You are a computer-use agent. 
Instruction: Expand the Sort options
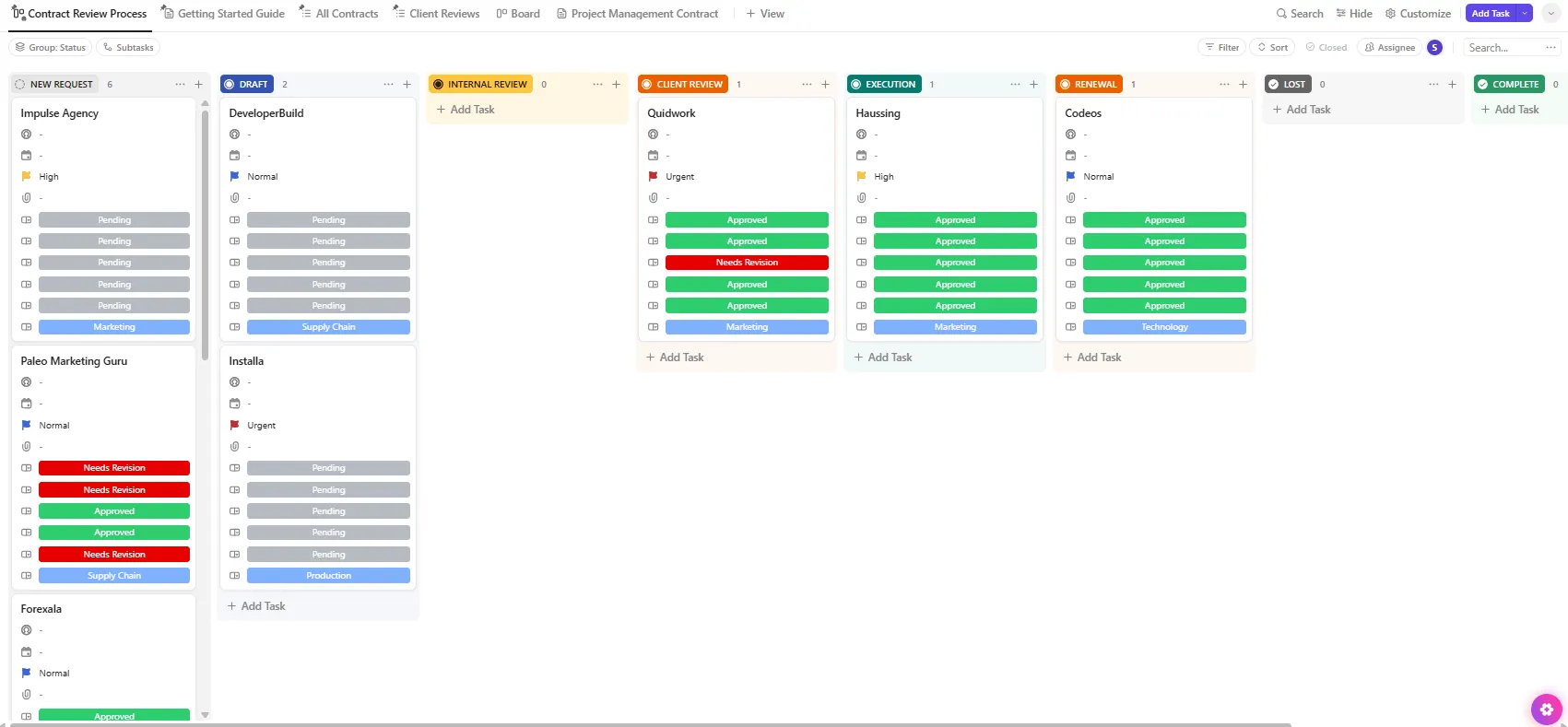1272,47
